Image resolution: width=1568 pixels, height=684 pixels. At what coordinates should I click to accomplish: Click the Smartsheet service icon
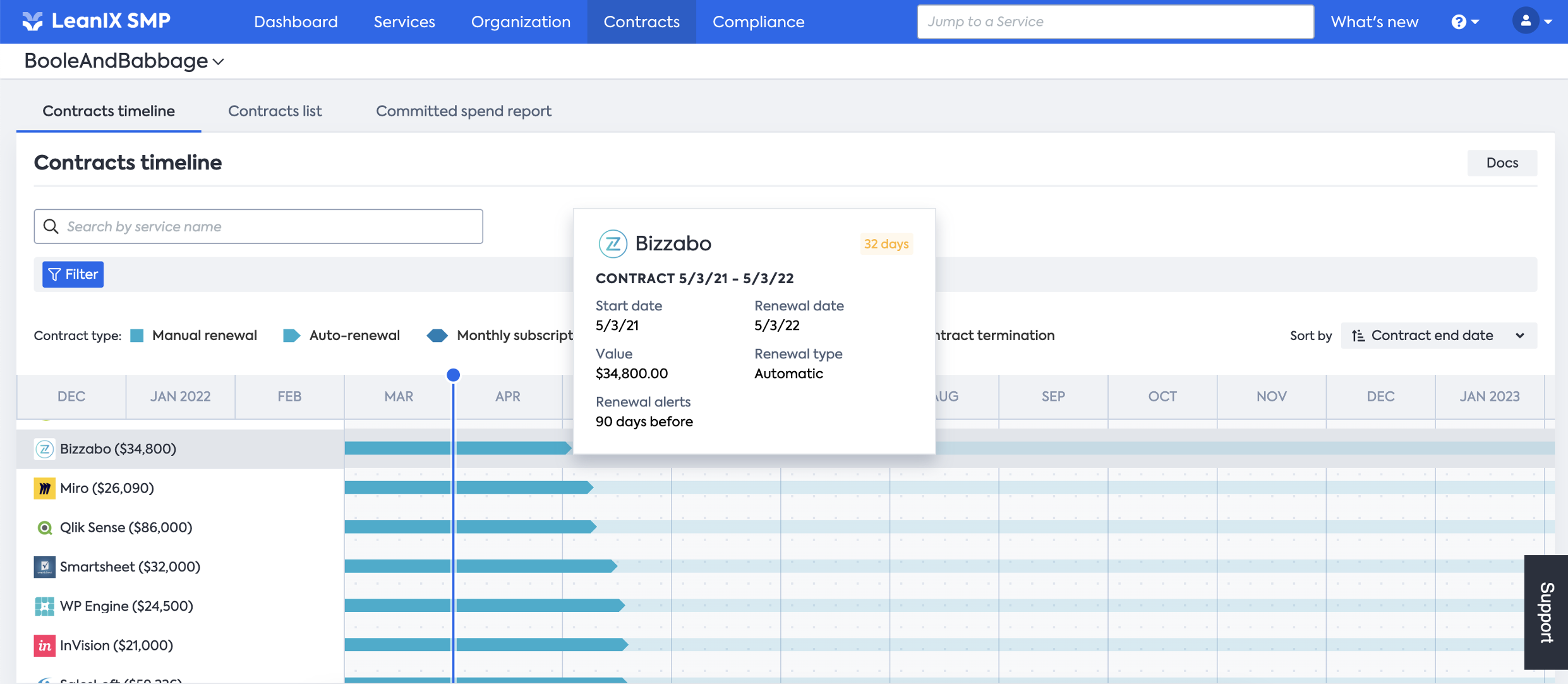coord(44,567)
